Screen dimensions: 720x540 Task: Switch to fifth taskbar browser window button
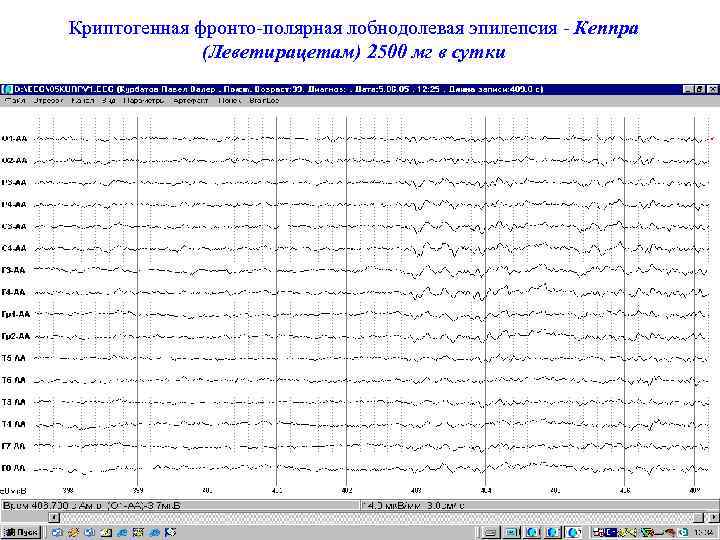[574, 532]
